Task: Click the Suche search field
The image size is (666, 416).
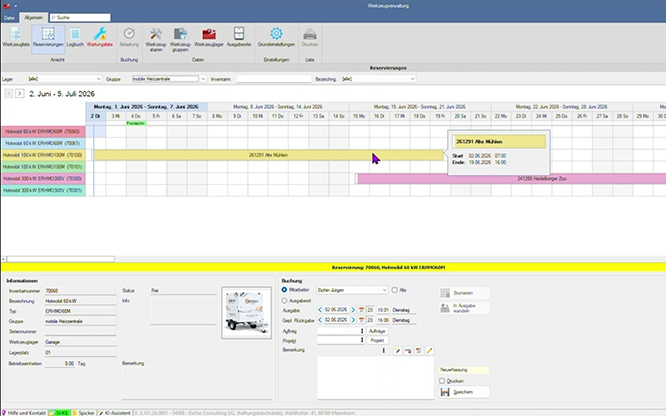Action: [x=80, y=17]
